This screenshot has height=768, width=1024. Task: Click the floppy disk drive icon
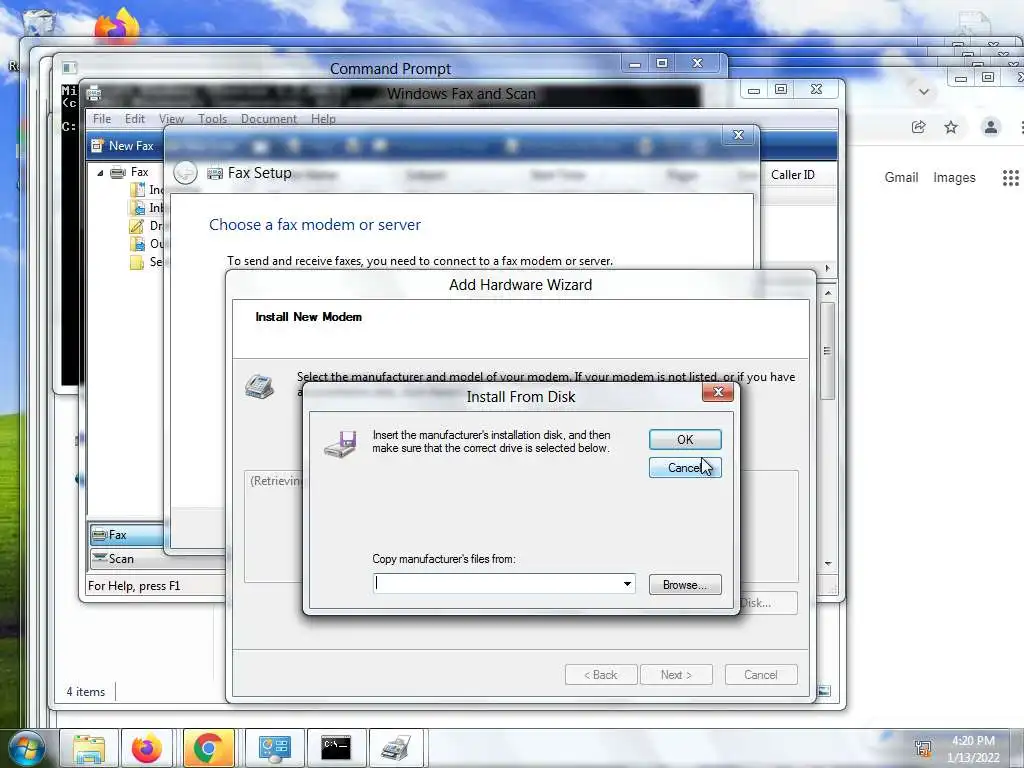[341, 444]
